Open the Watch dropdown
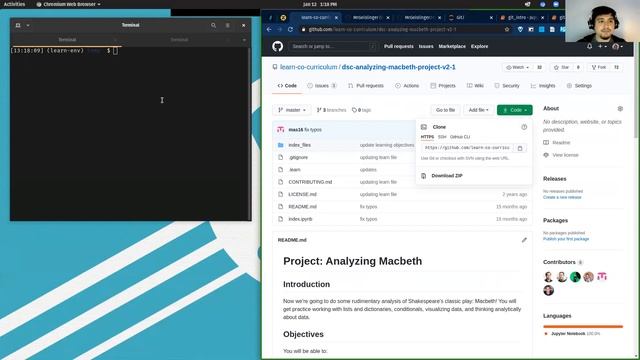This screenshot has width=640, height=360. [x=518, y=67]
